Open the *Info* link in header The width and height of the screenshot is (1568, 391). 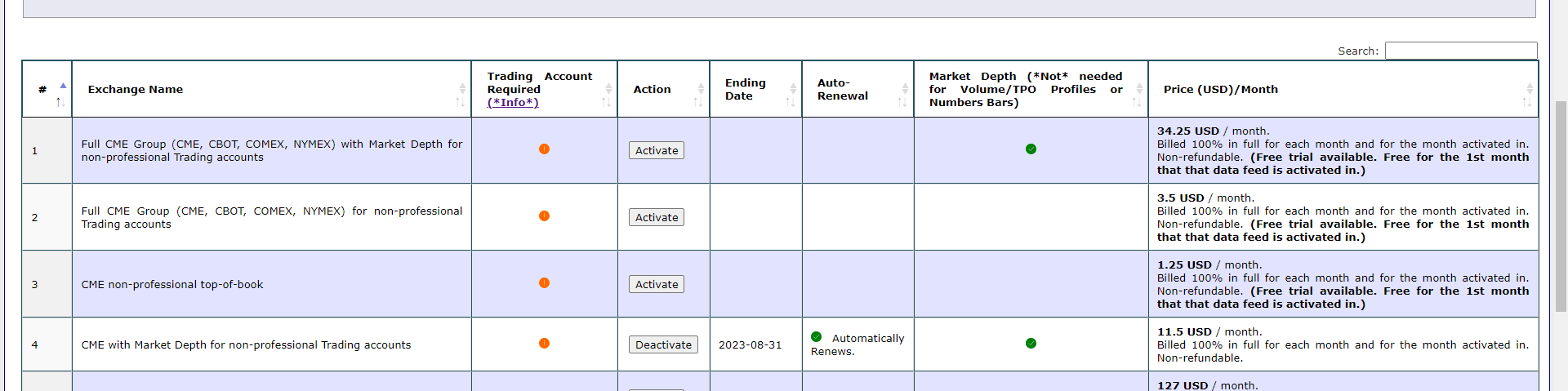(x=513, y=102)
